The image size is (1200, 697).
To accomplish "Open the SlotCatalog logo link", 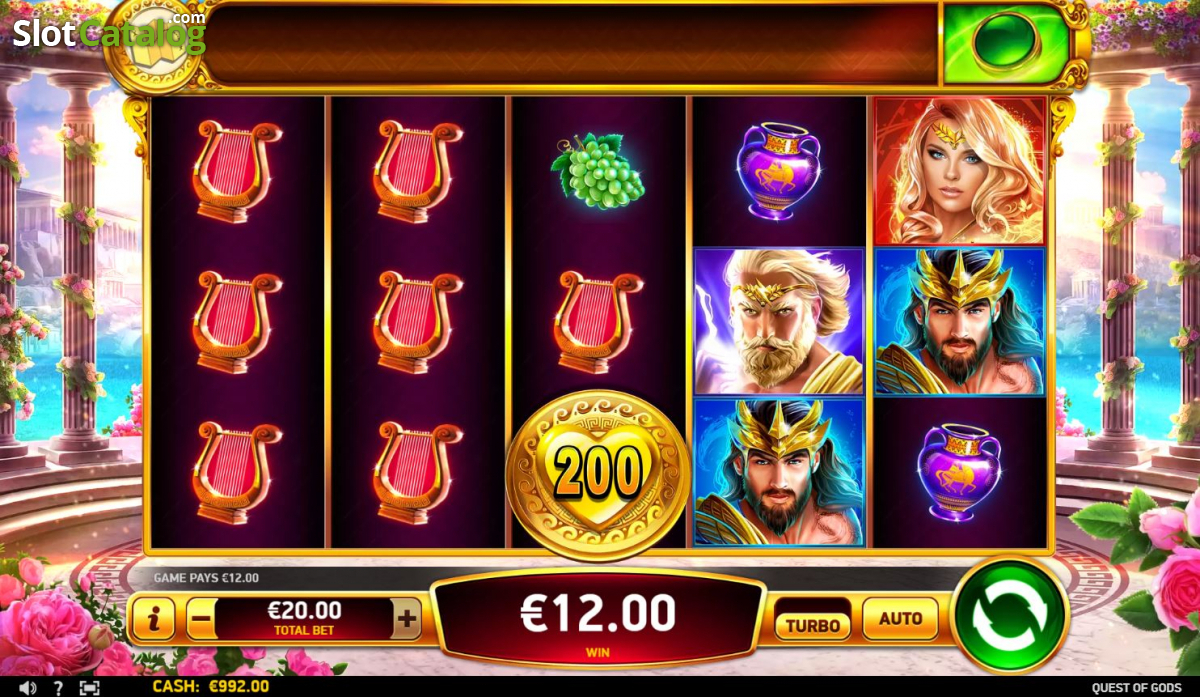I will click(x=108, y=32).
